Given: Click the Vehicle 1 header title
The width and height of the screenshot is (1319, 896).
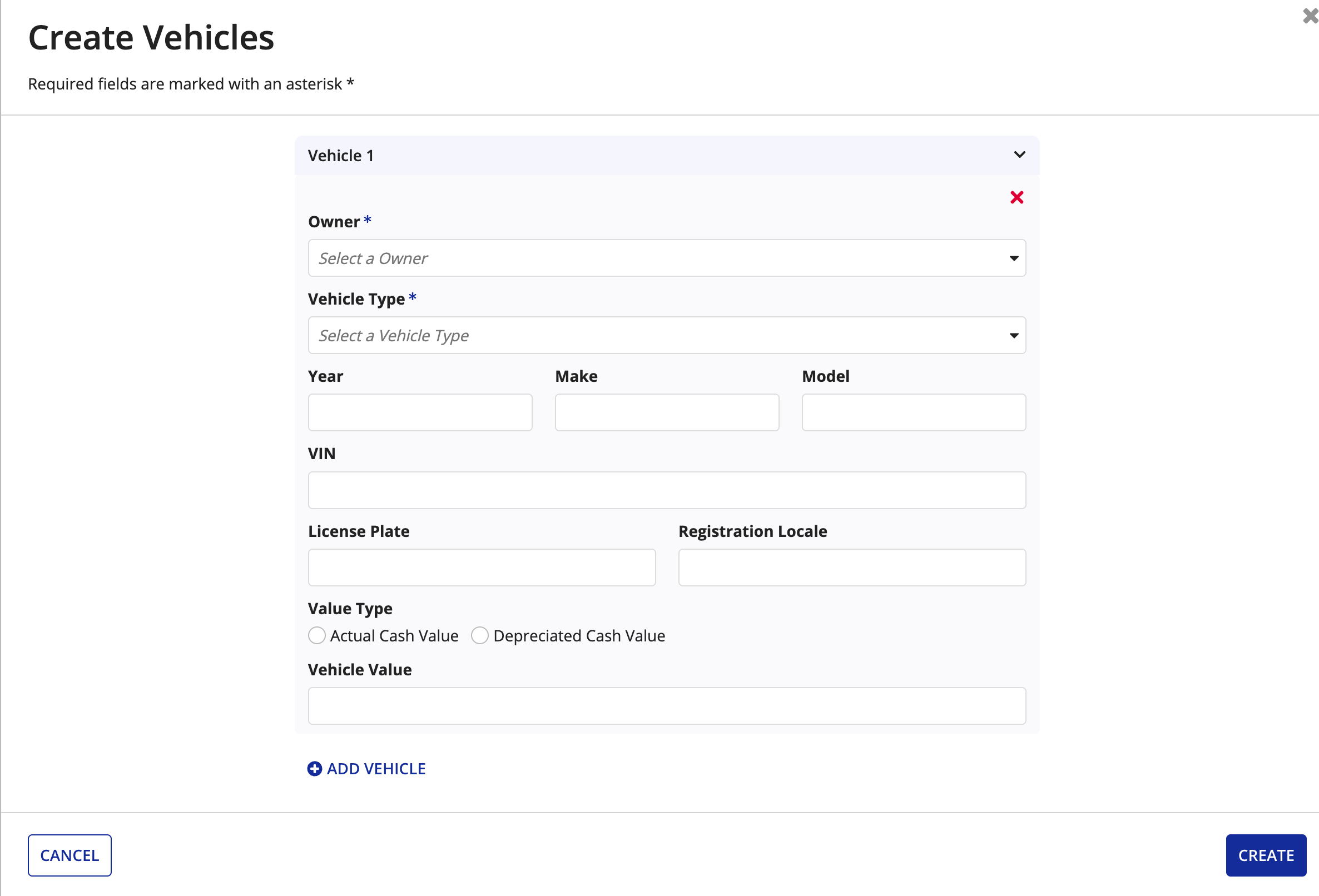Looking at the screenshot, I should point(340,156).
